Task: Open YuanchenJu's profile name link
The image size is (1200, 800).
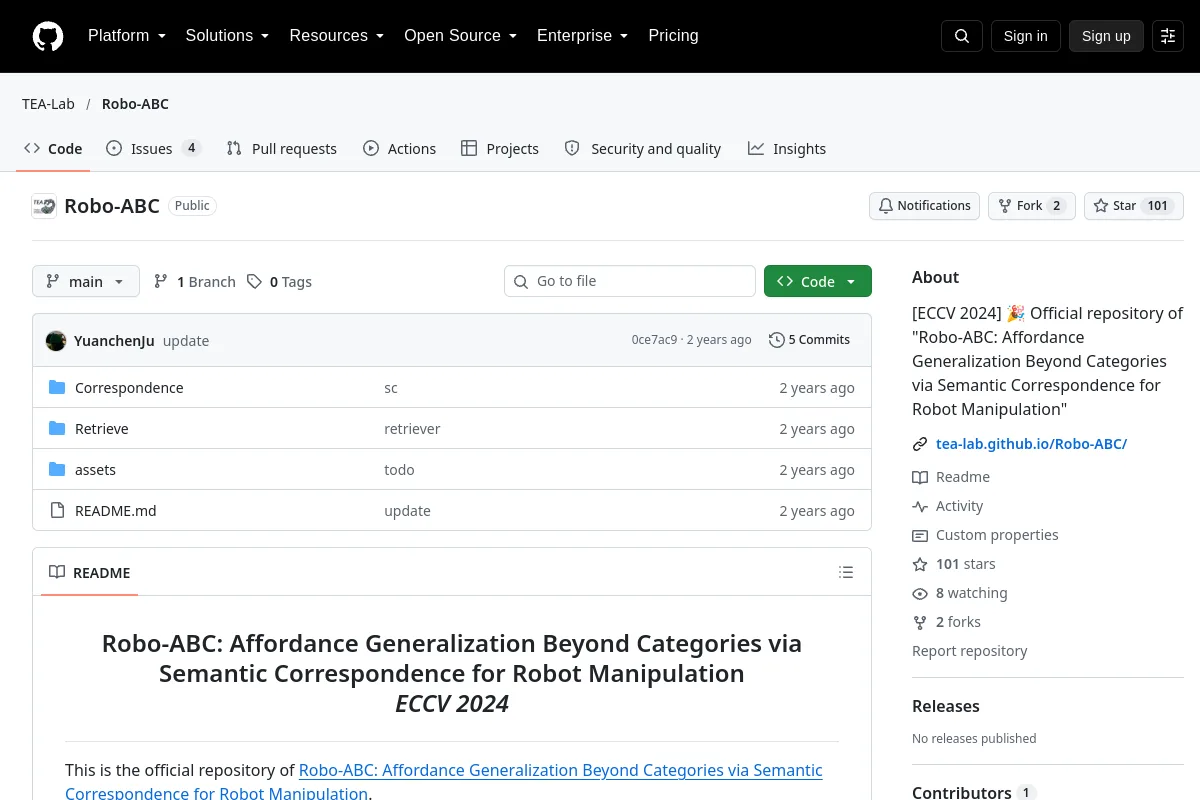Action: coord(114,341)
